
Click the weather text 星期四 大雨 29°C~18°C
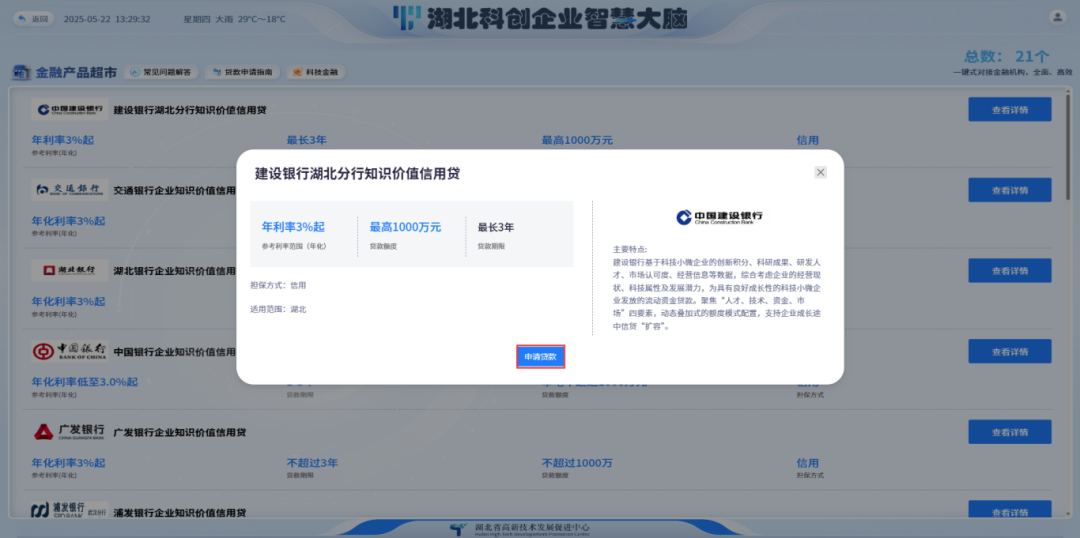coord(234,19)
